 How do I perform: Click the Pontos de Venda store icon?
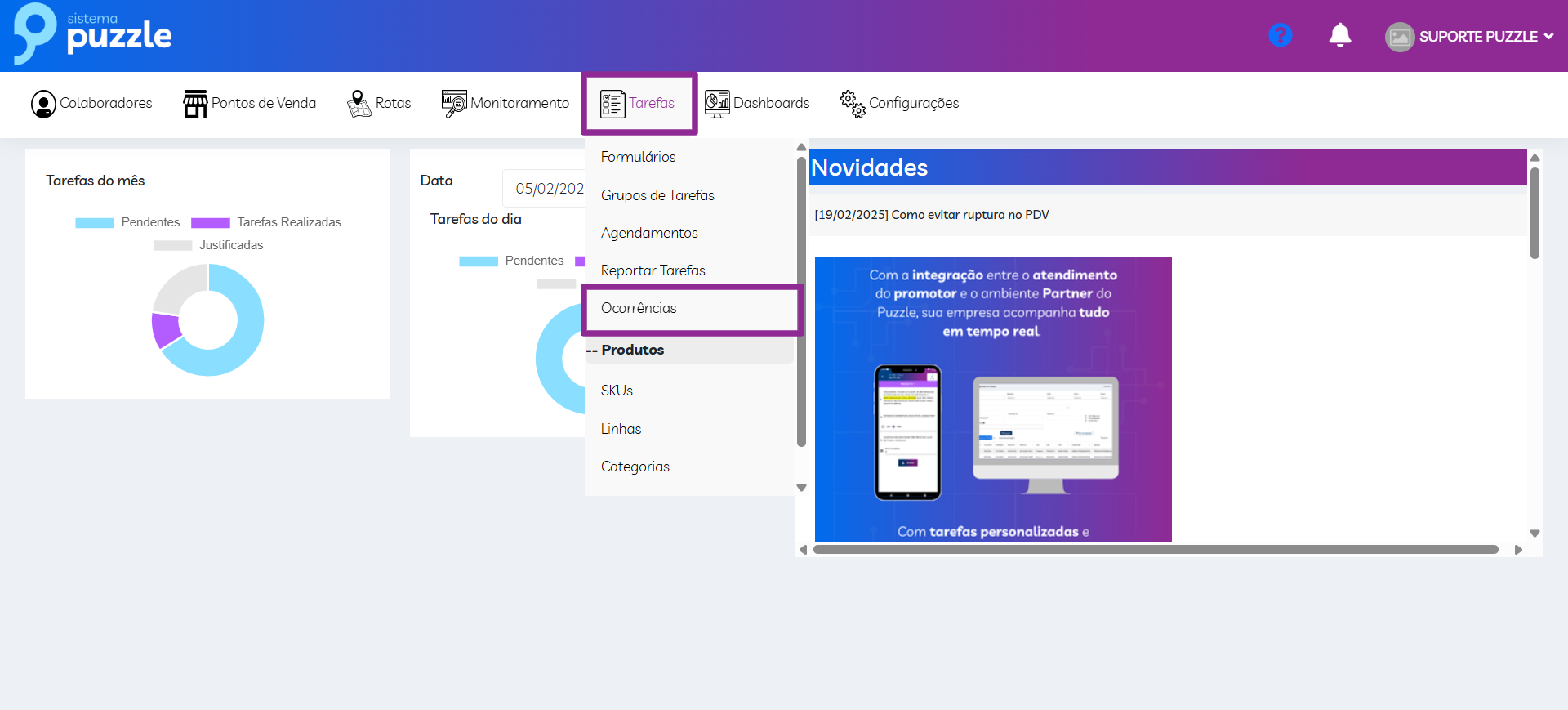click(x=195, y=104)
